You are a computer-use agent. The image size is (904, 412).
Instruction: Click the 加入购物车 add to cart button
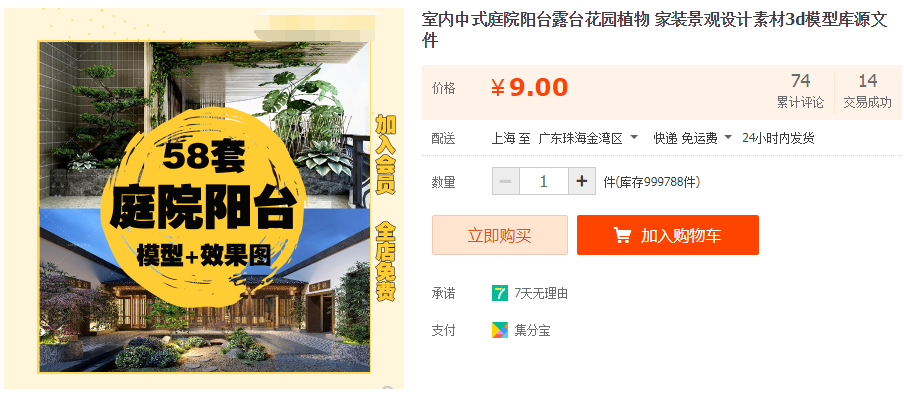(668, 235)
